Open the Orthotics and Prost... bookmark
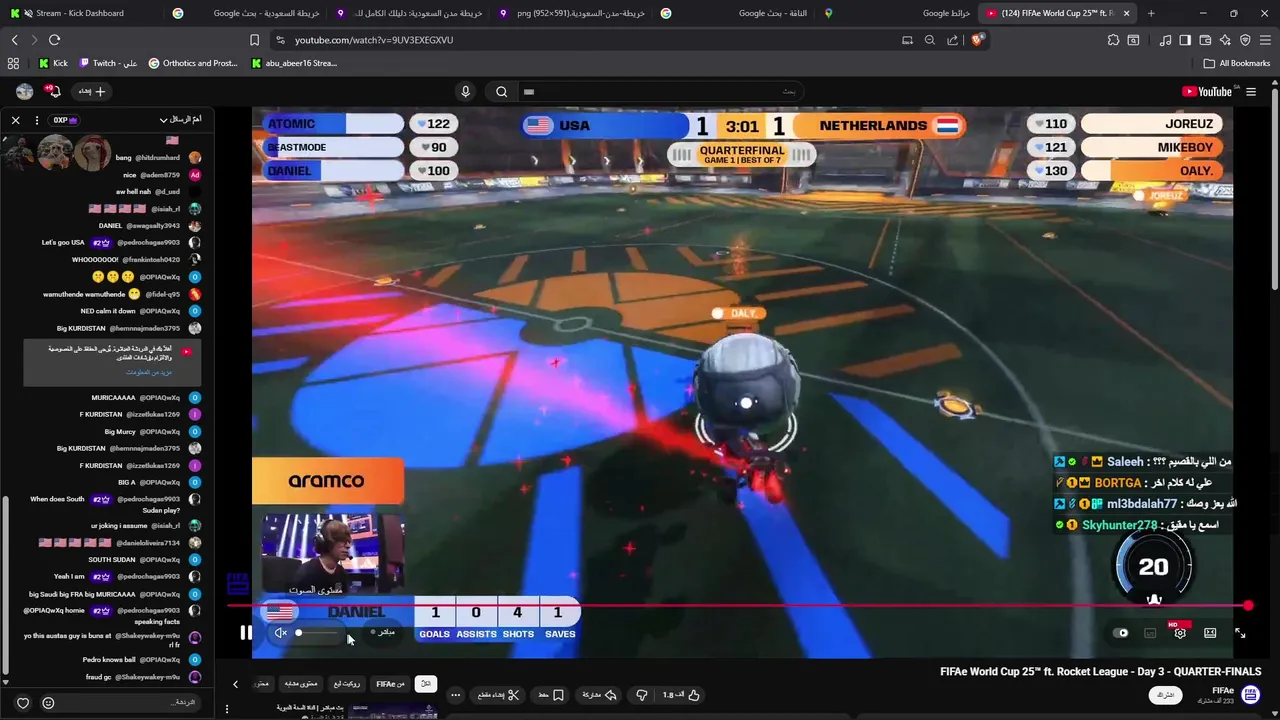Image resolution: width=1280 pixels, height=720 pixels. coord(193,63)
